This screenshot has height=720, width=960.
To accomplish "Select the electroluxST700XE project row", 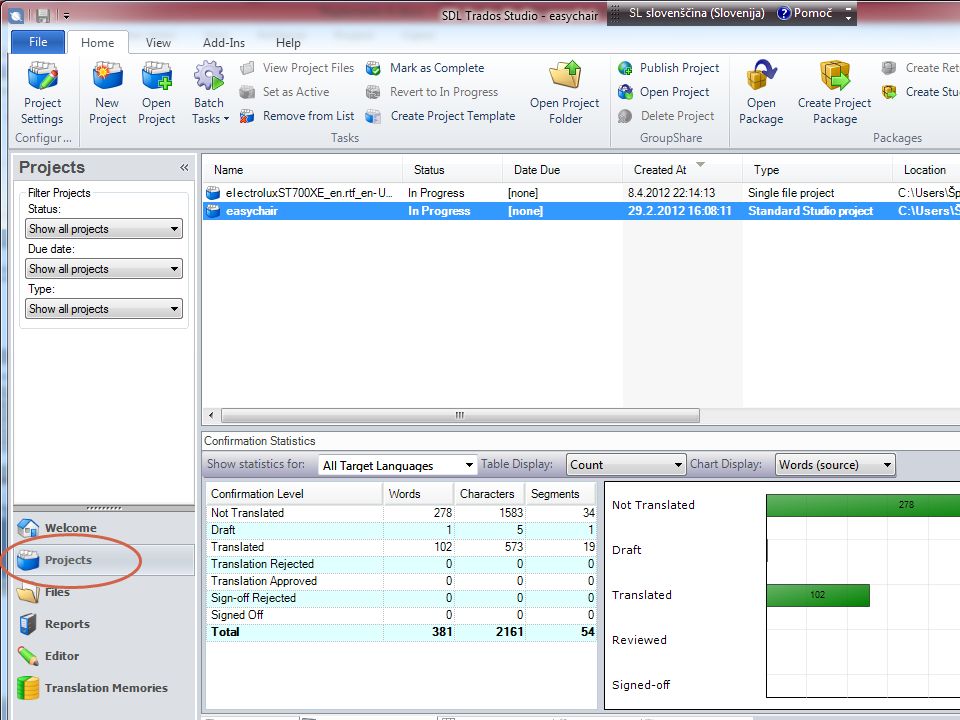I will pyautogui.click(x=582, y=193).
